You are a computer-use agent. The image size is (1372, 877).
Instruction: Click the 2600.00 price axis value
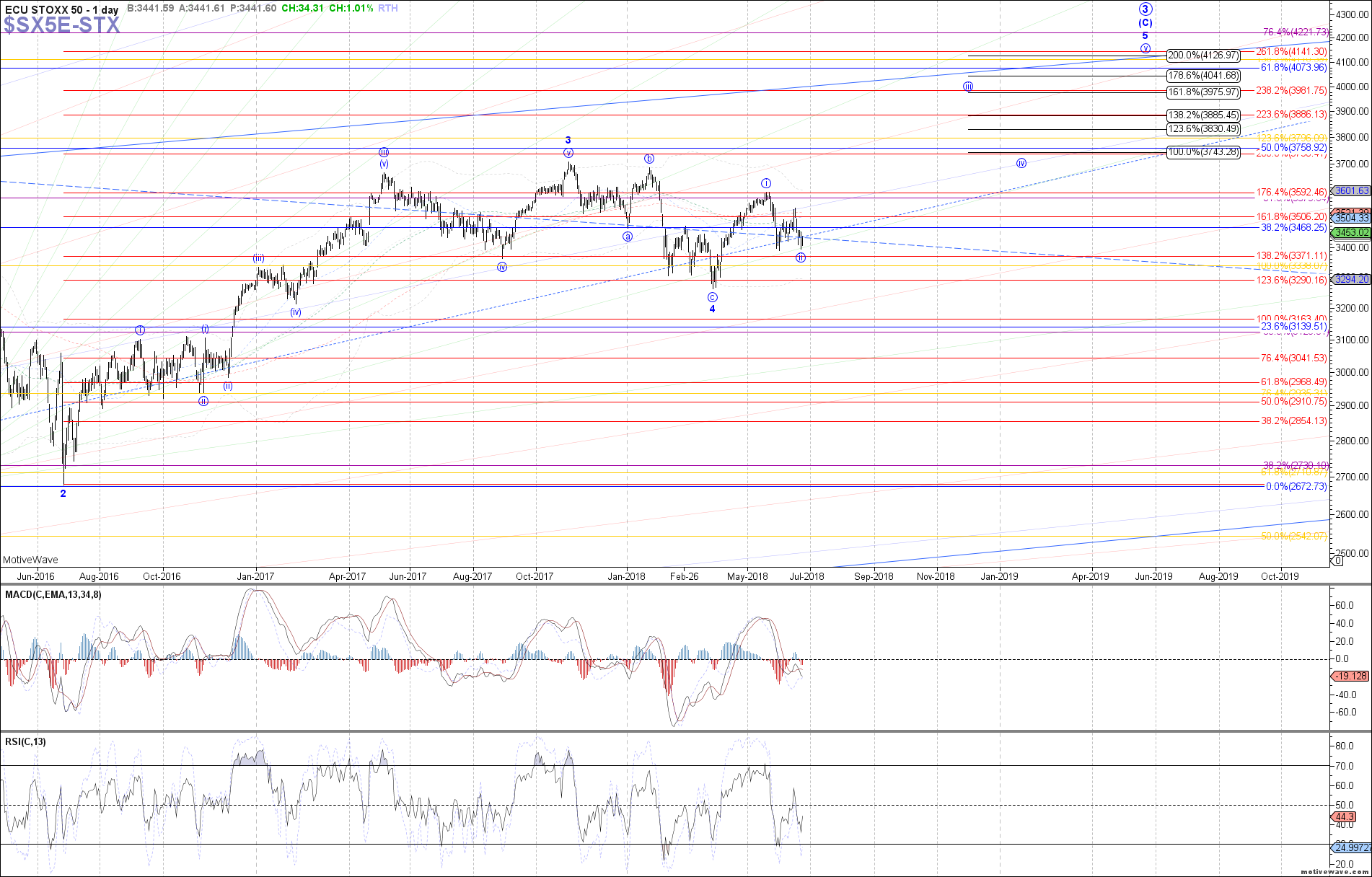[1353, 514]
